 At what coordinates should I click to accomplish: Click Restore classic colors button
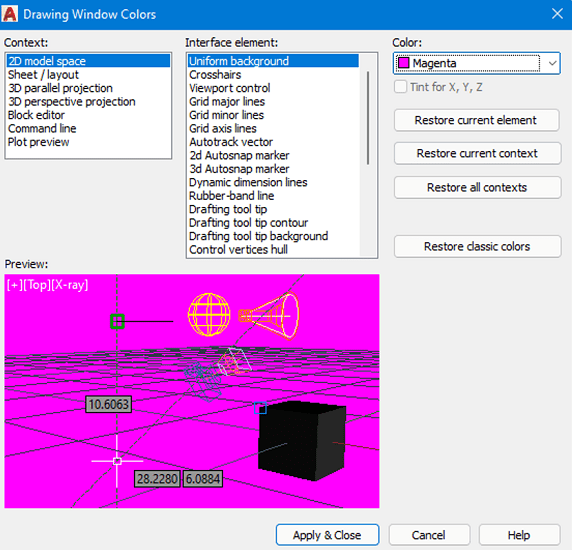477,247
